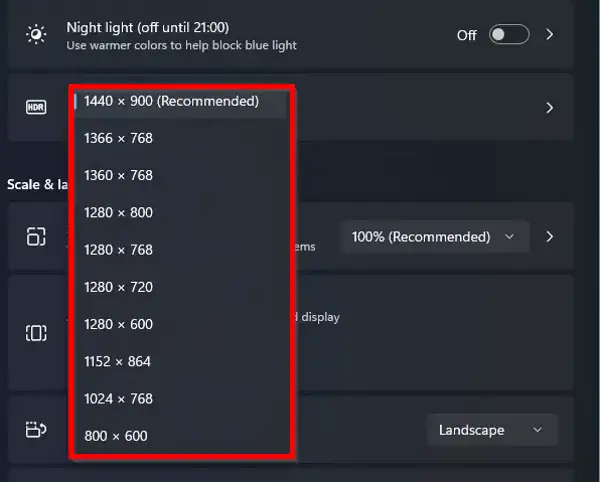Image resolution: width=600 pixels, height=482 pixels.
Task: Open HDR settings chevron arrow
Action: 550,108
